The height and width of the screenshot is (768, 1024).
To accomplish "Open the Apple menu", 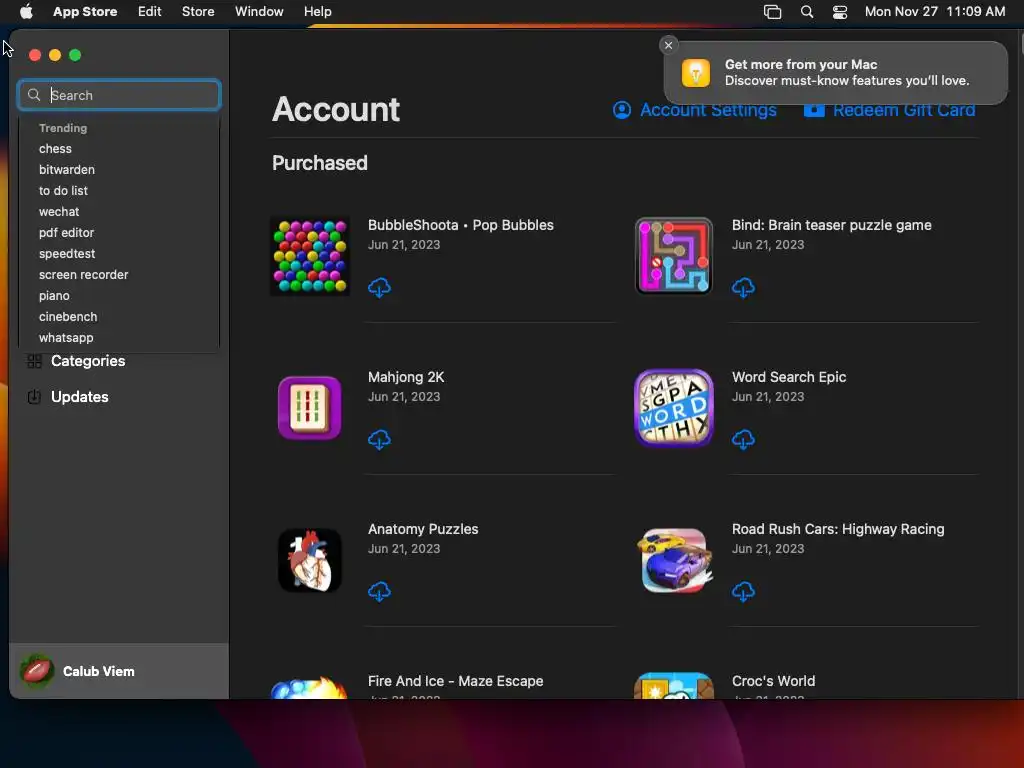I will coord(26,12).
